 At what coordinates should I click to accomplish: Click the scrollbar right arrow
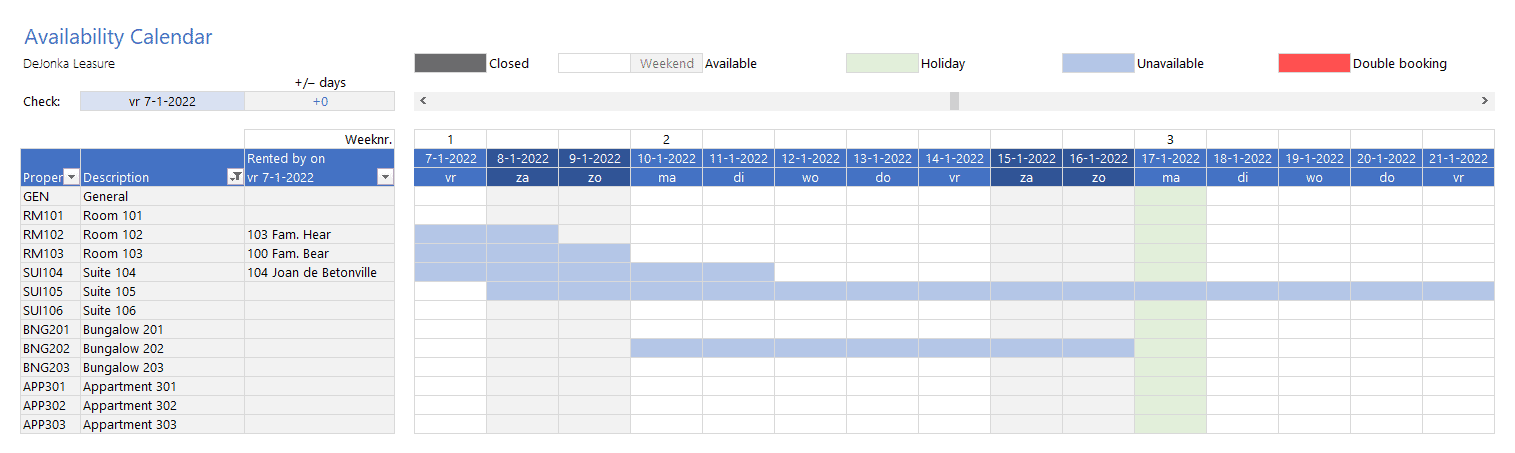[1485, 101]
